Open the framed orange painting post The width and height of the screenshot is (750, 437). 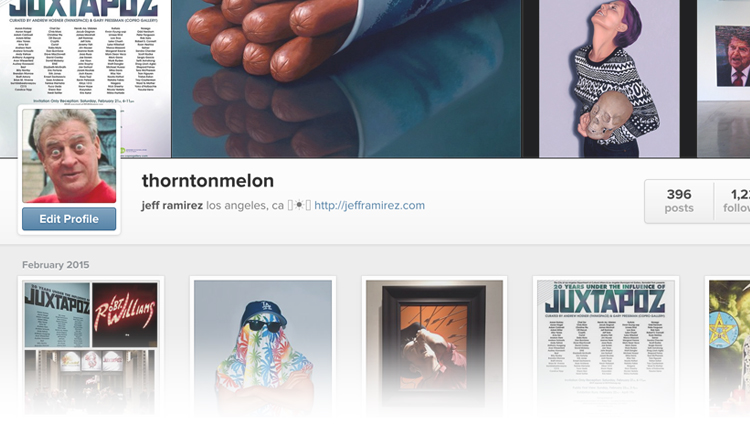[434, 347]
